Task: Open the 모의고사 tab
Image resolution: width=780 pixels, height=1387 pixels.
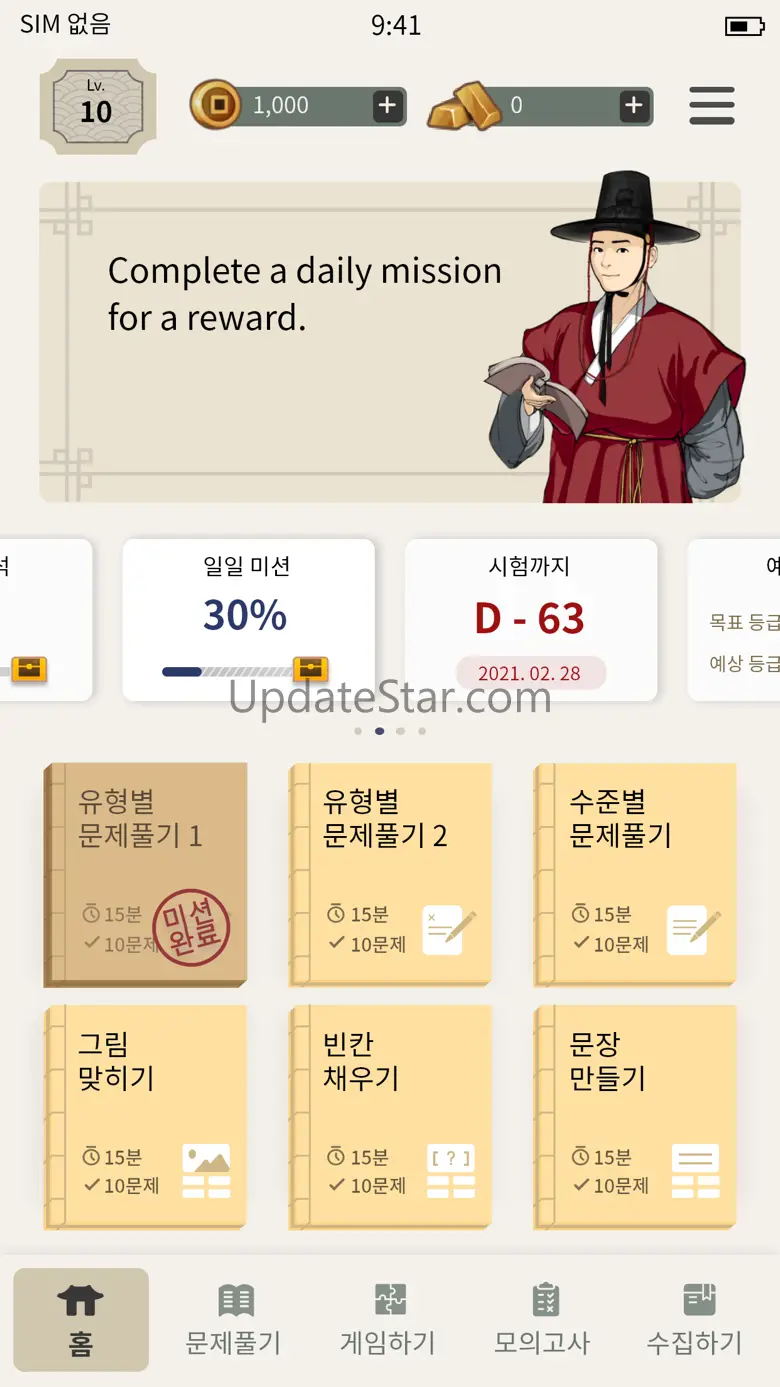Action: [543, 1320]
